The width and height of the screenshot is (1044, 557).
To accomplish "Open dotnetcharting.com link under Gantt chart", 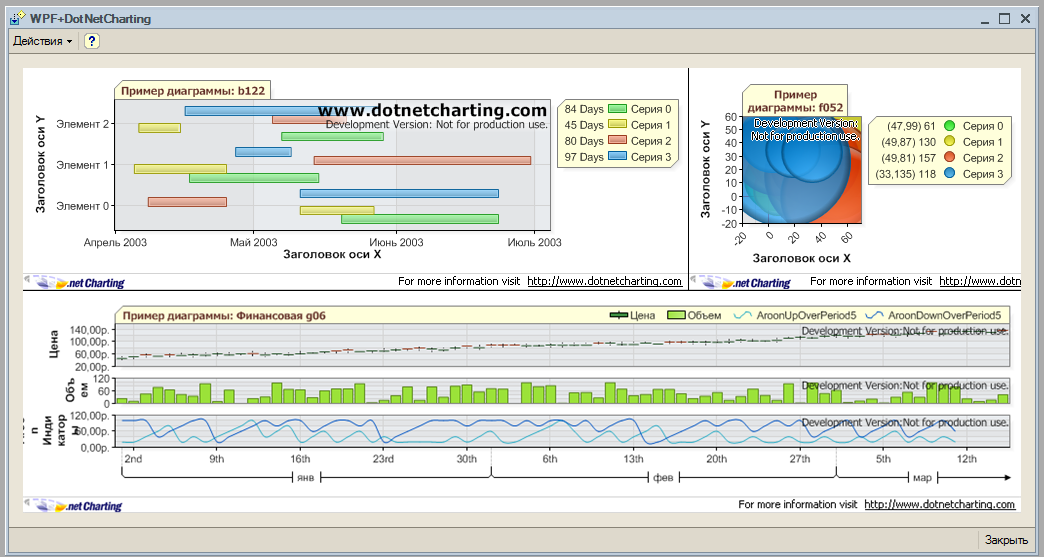I will (604, 282).
